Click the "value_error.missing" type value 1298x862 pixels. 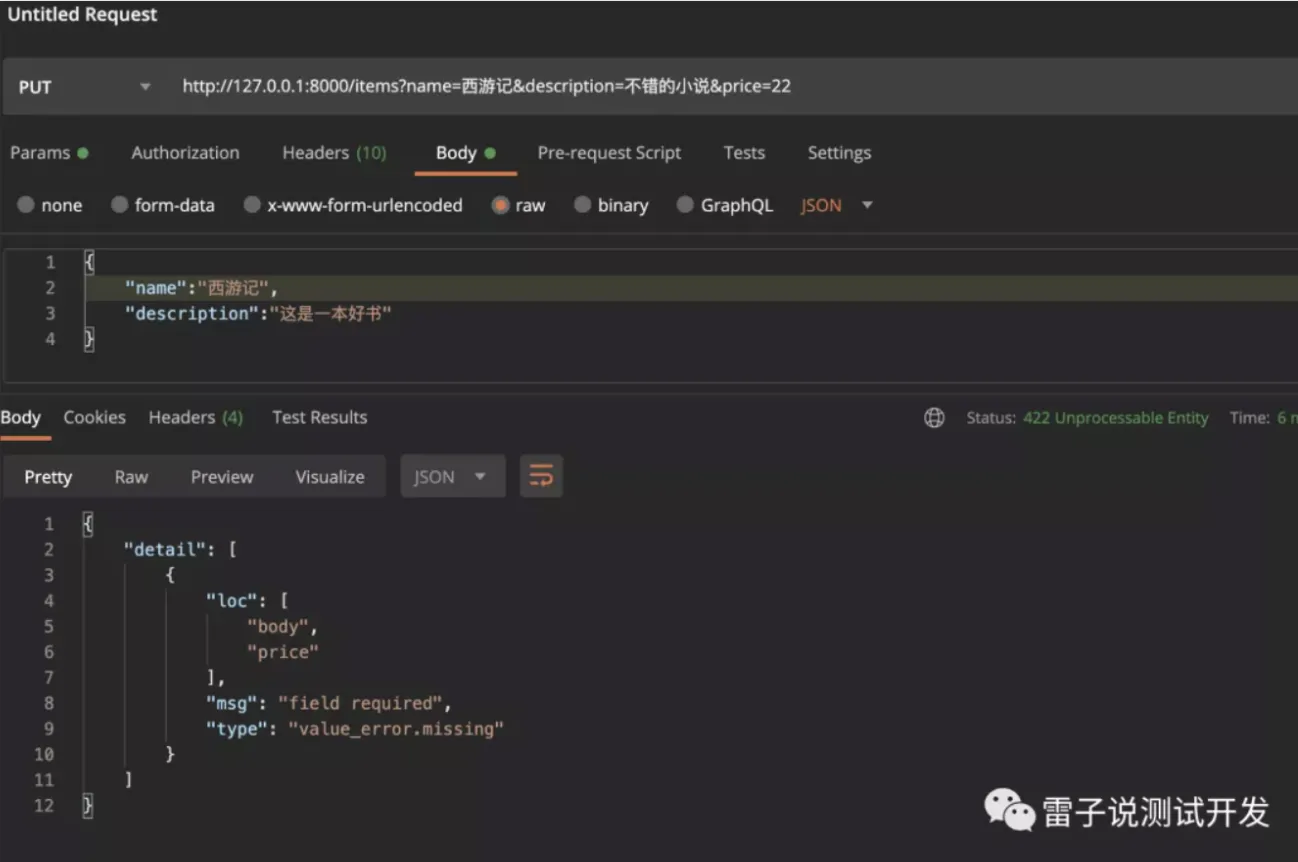point(395,729)
